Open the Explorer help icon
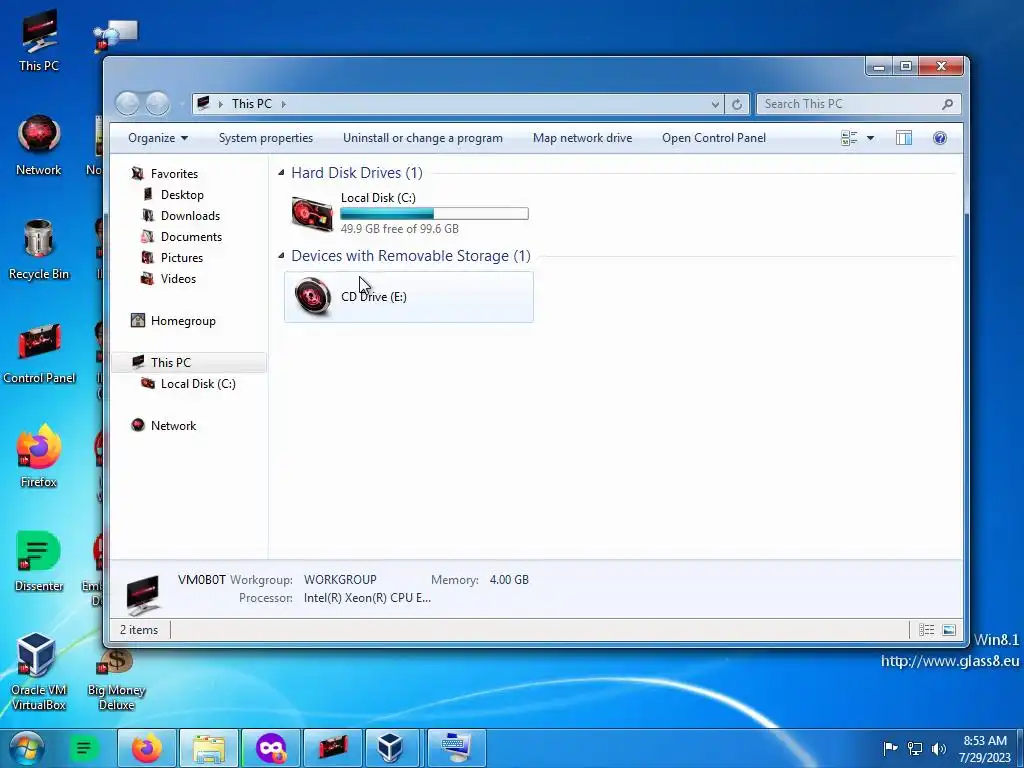Screen dimensions: 1024x768 click(x=940, y=138)
